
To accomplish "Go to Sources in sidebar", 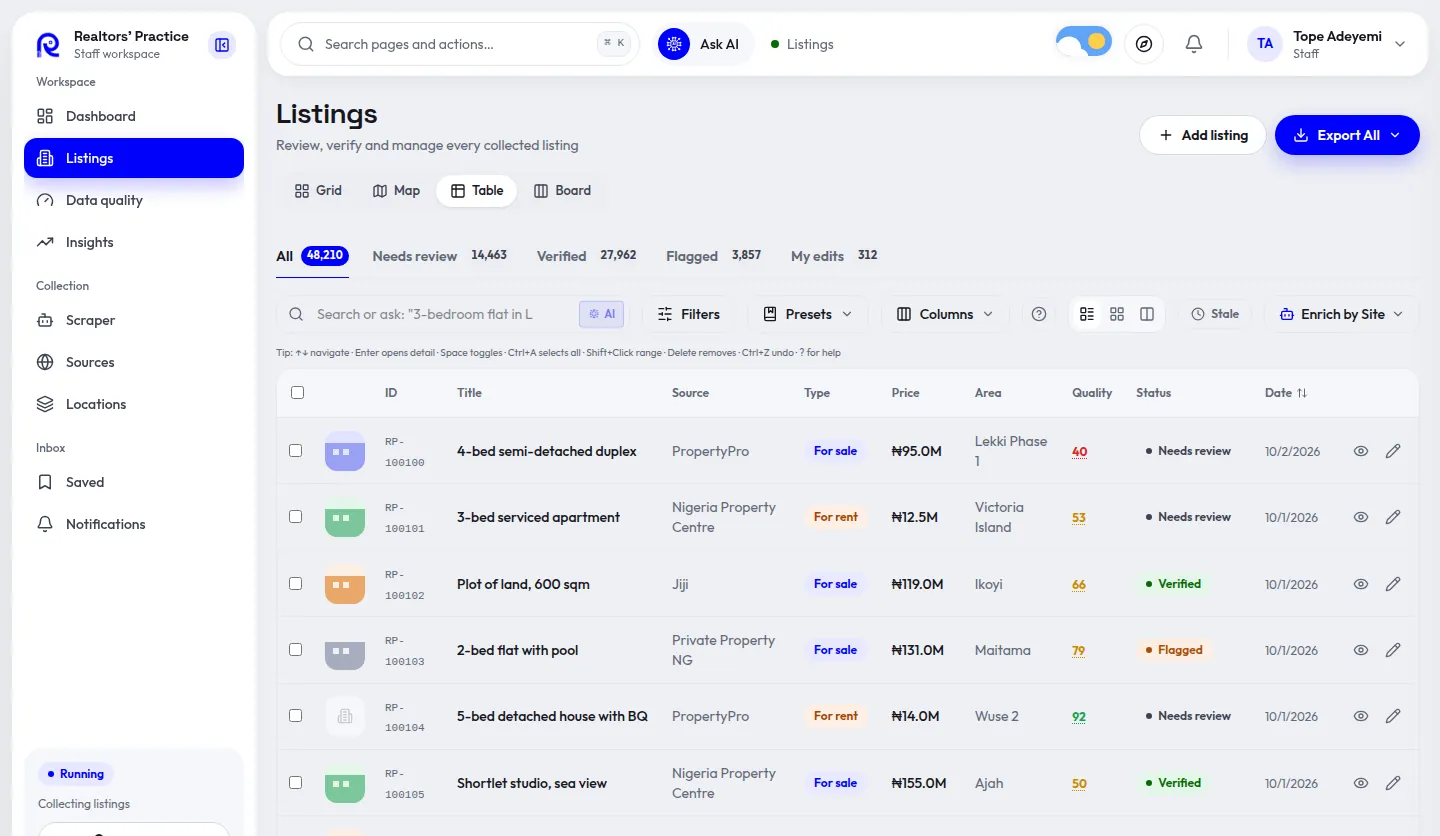I will [x=134, y=362].
